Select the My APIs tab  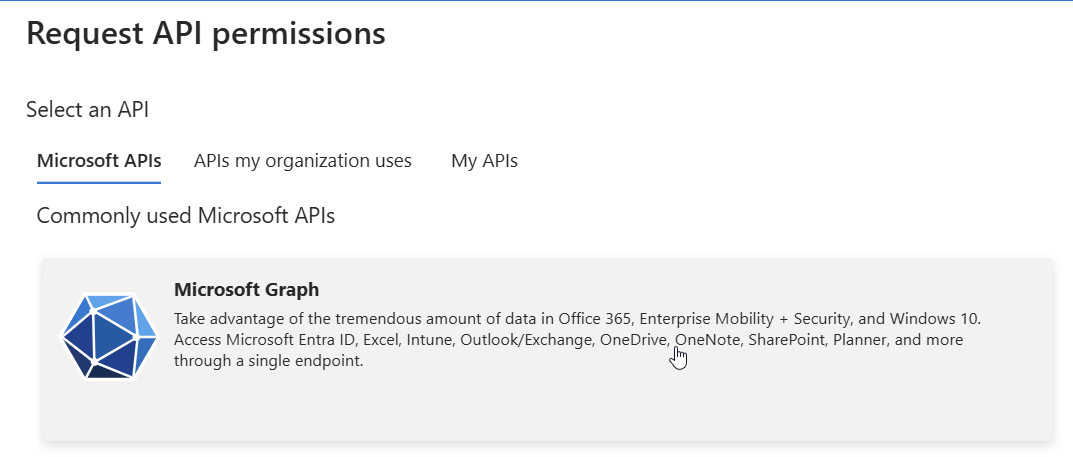tap(484, 161)
